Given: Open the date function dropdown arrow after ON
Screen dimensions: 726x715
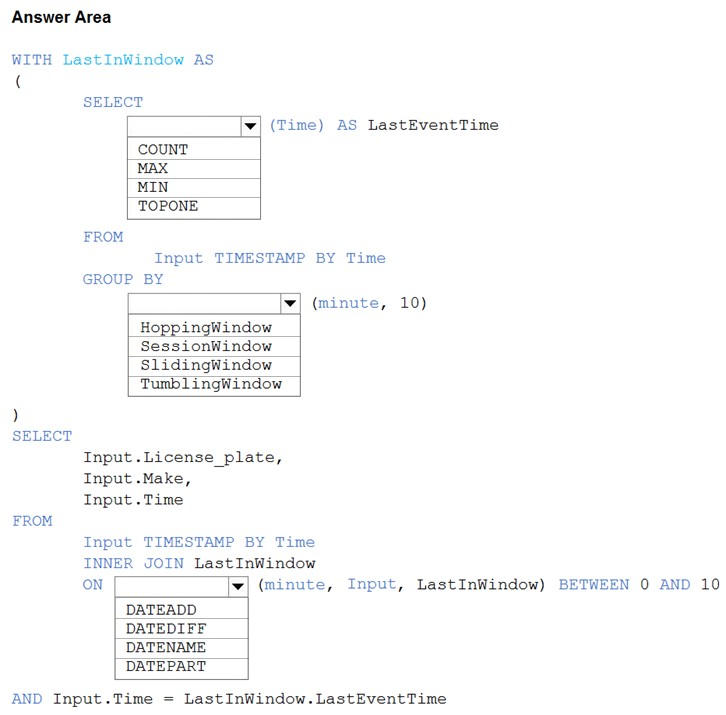Looking at the screenshot, I should click(x=238, y=586).
